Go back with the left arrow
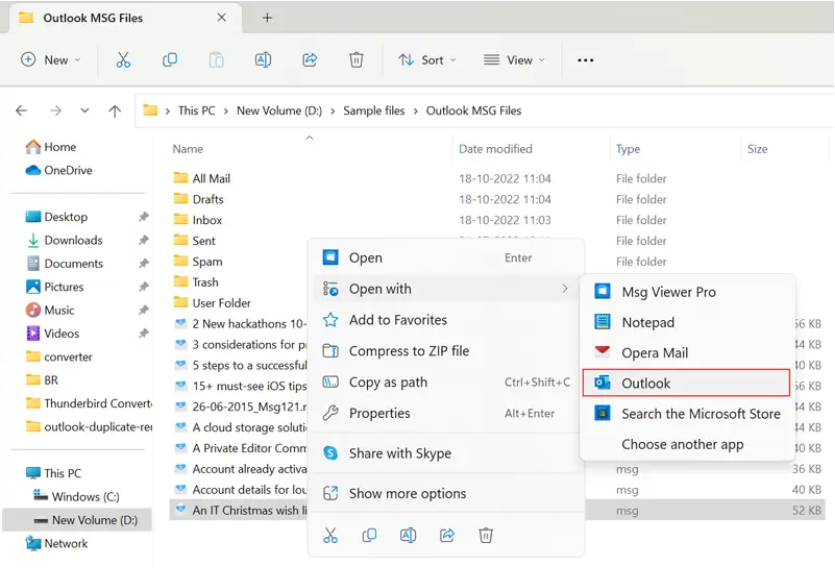Screen dimensions: 835x574 21,111
